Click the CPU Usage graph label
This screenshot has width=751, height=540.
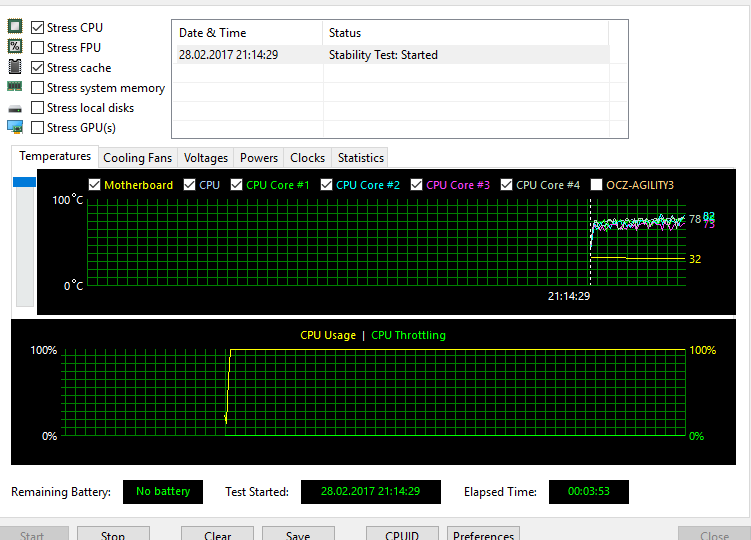[x=328, y=335]
